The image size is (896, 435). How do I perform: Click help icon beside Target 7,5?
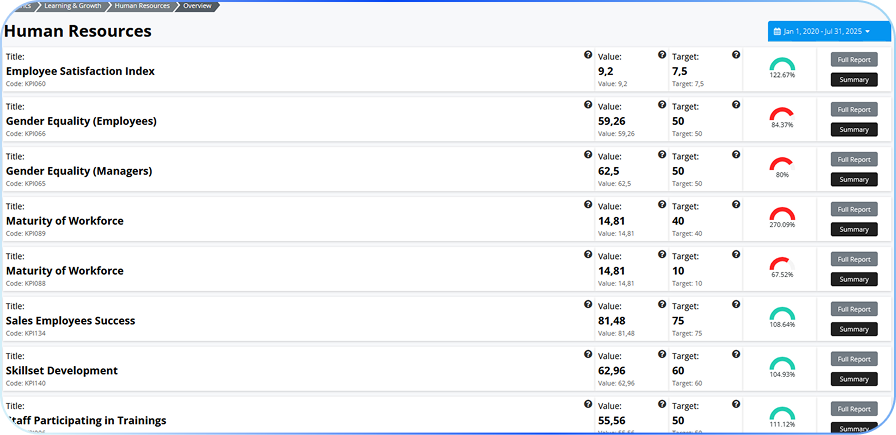click(736, 55)
